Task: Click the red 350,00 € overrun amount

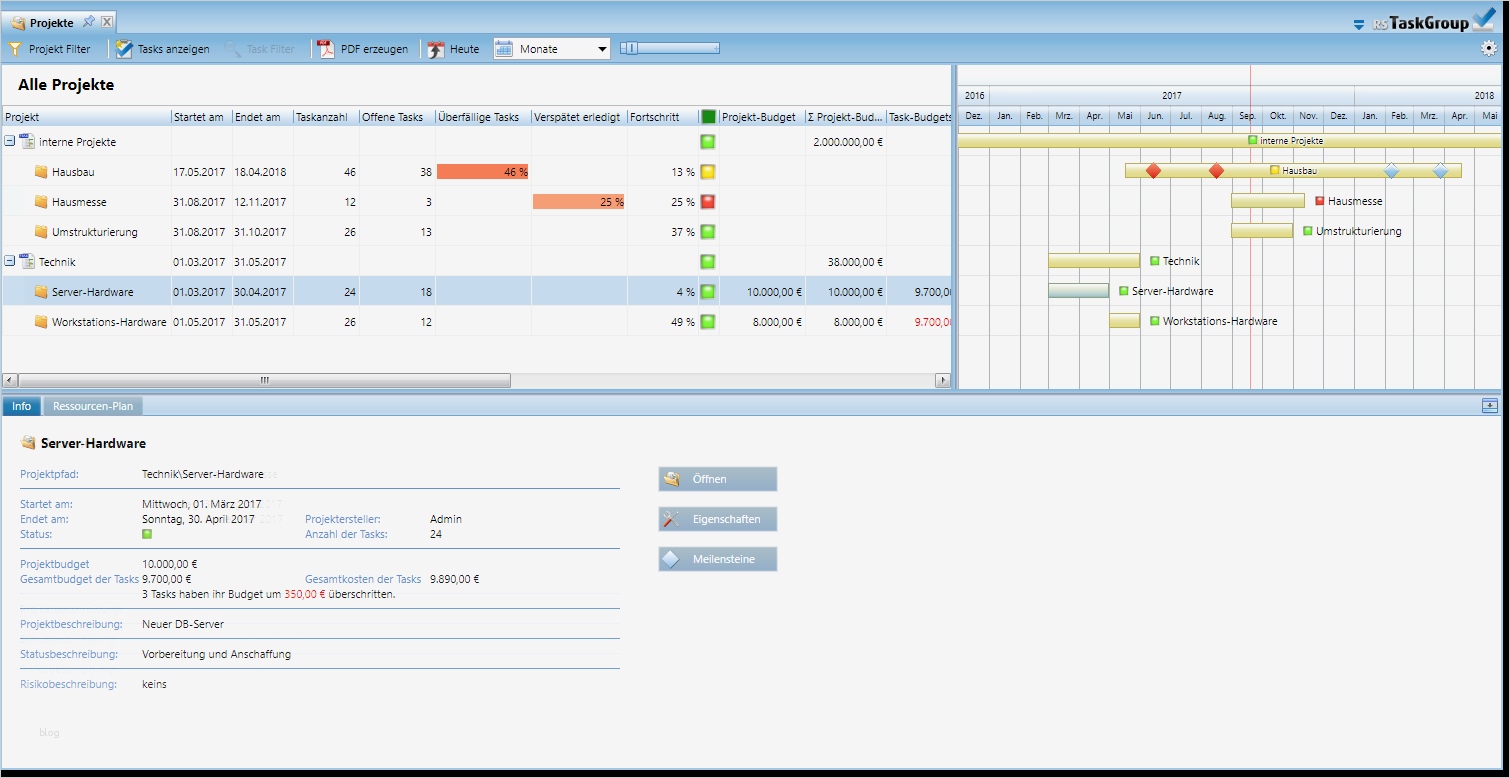Action: click(305, 594)
